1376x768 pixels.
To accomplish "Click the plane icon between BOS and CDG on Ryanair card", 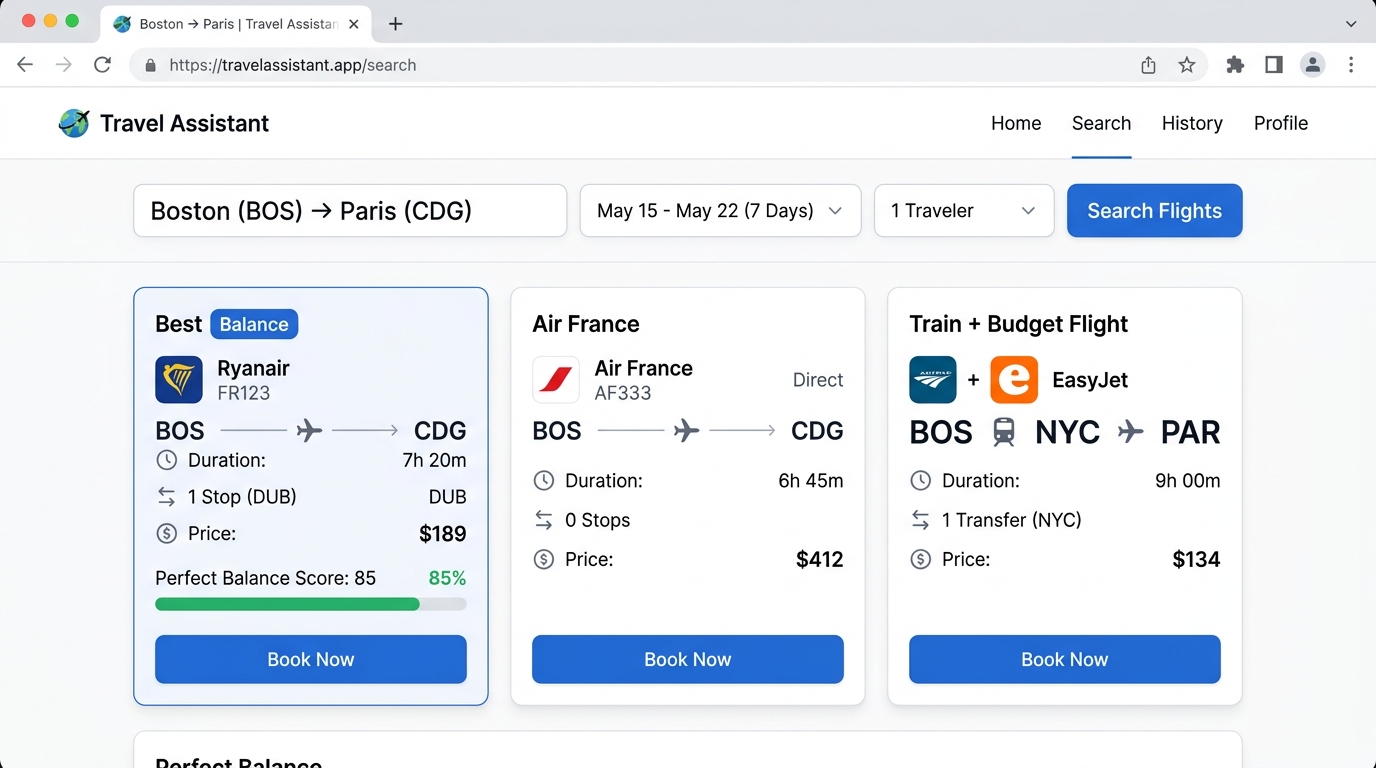I will (x=310, y=431).
